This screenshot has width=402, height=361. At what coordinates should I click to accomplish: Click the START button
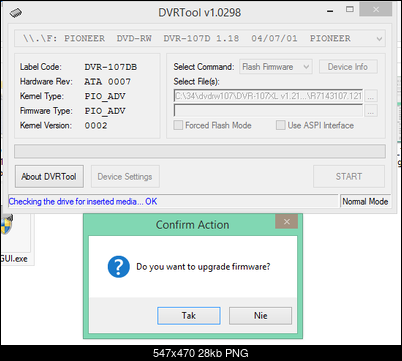(349, 176)
